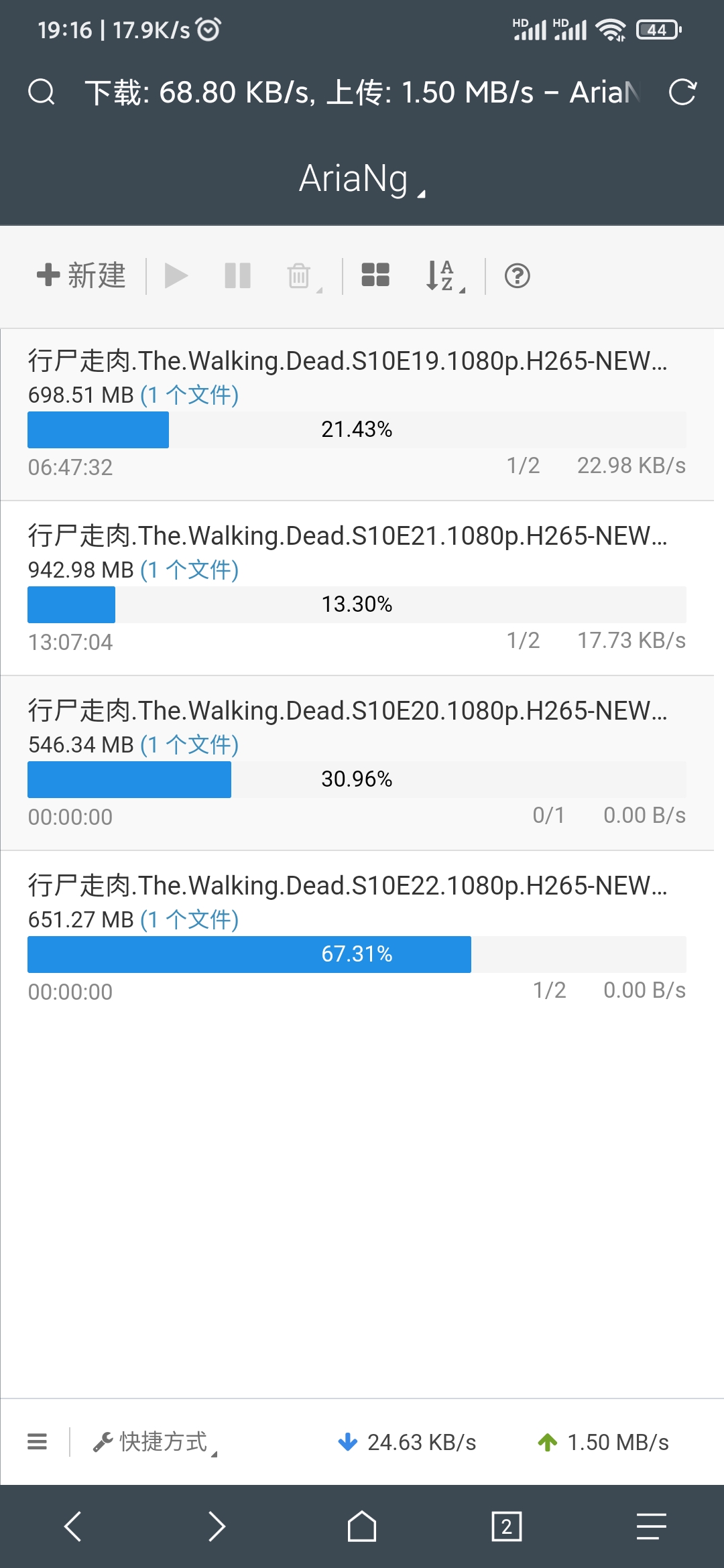This screenshot has width=724, height=1568.
Task: Click the 1.50 MB/s upload speed indicator
Action: coord(603,1442)
